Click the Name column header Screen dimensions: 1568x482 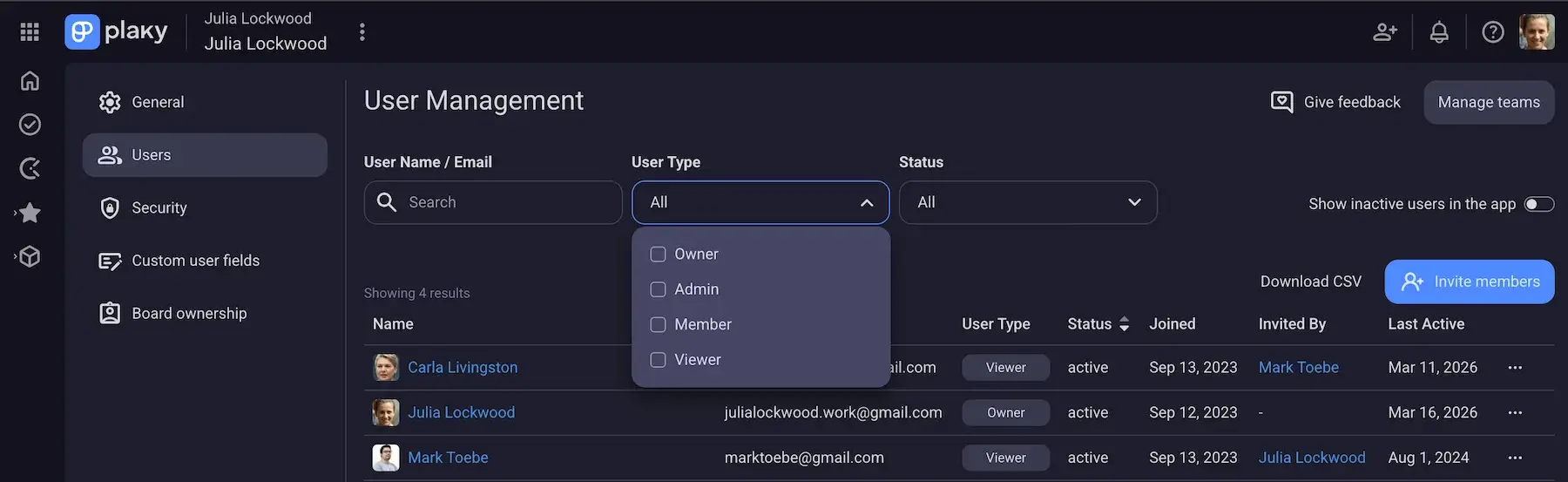click(x=393, y=324)
